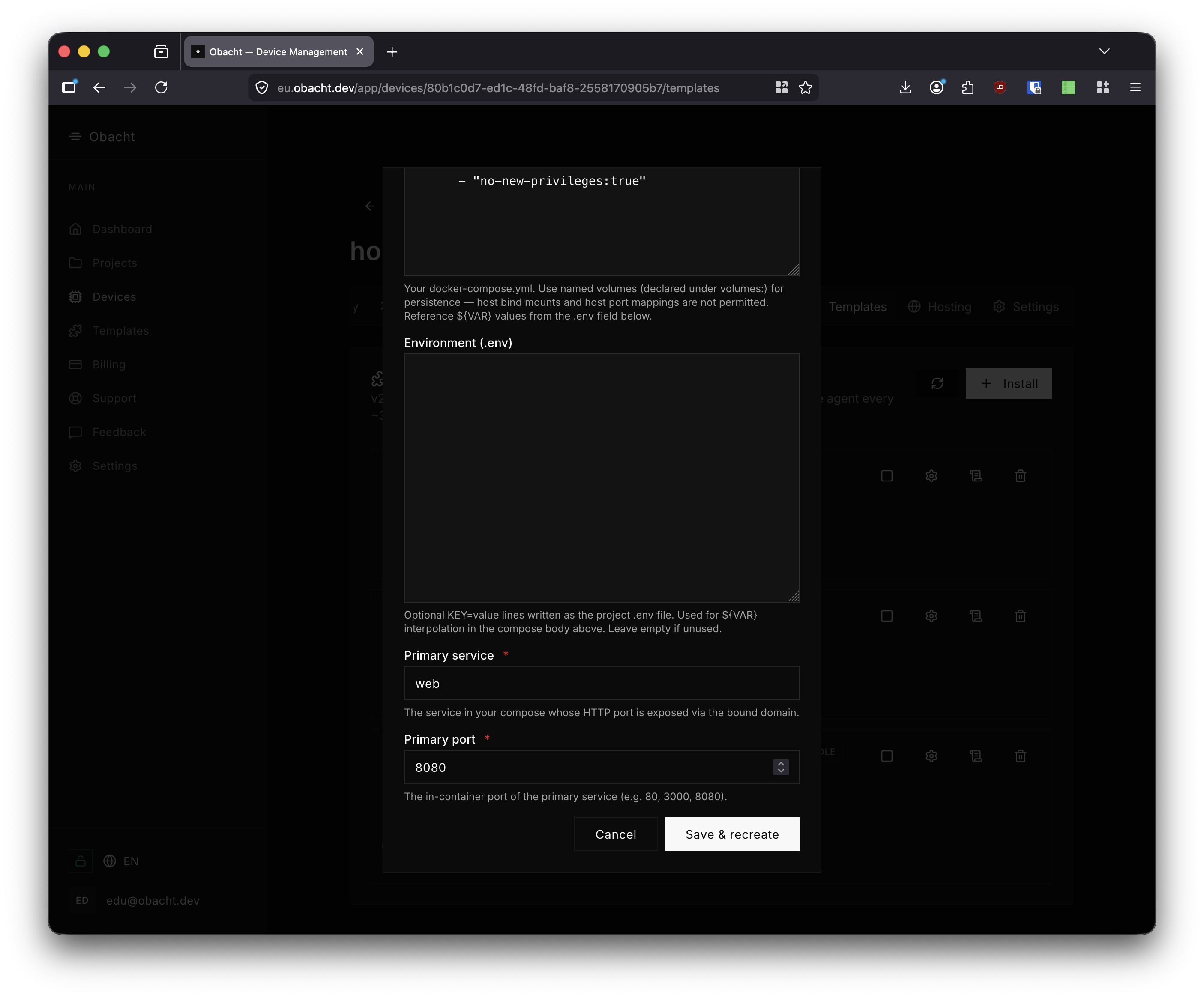This screenshot has height=998, width=1204.
Task: Grab the compose textarea resize handle
Action: click(x=794, y=270)
